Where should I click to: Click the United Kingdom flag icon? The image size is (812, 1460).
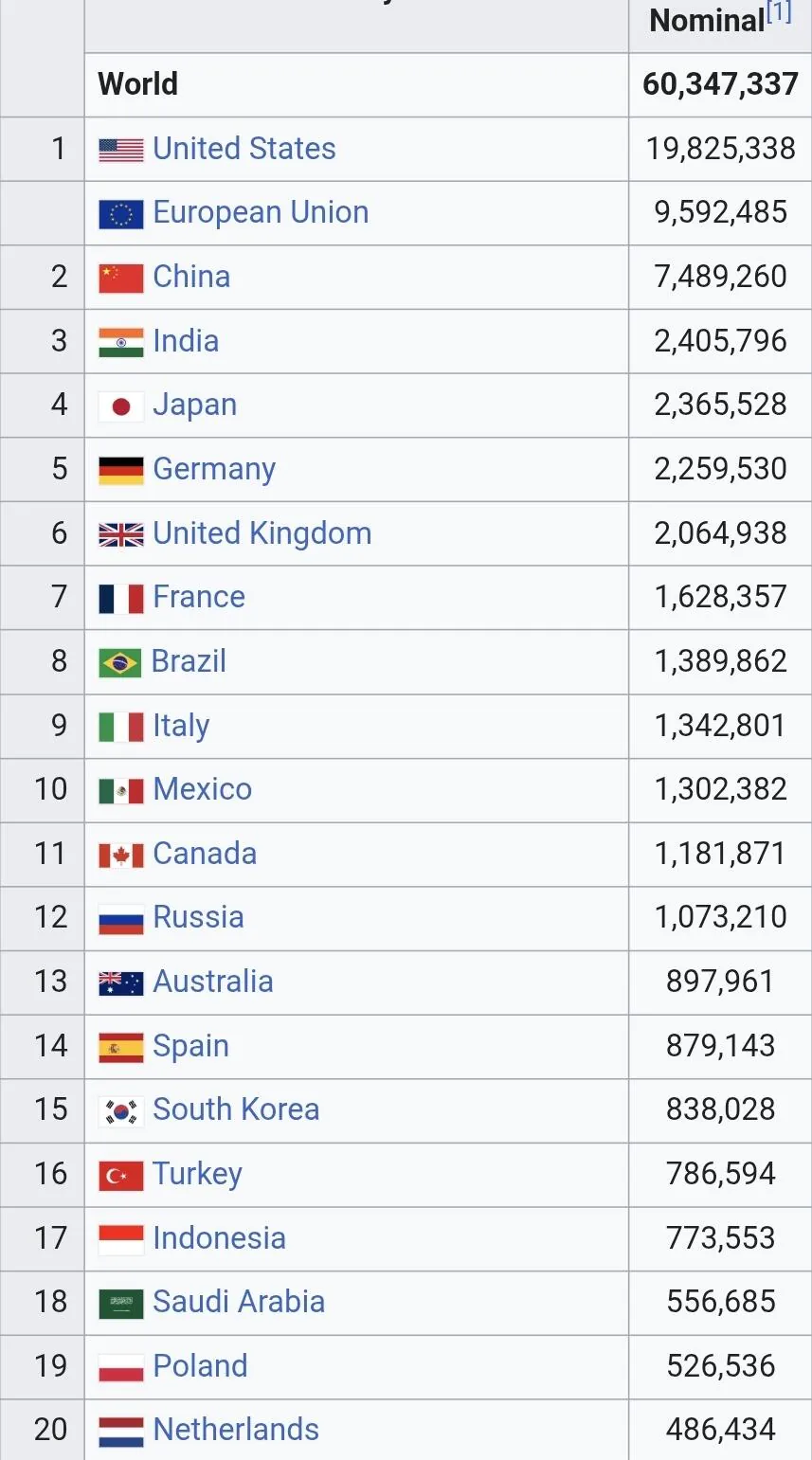pyautogui.click(x=121, y=534)
